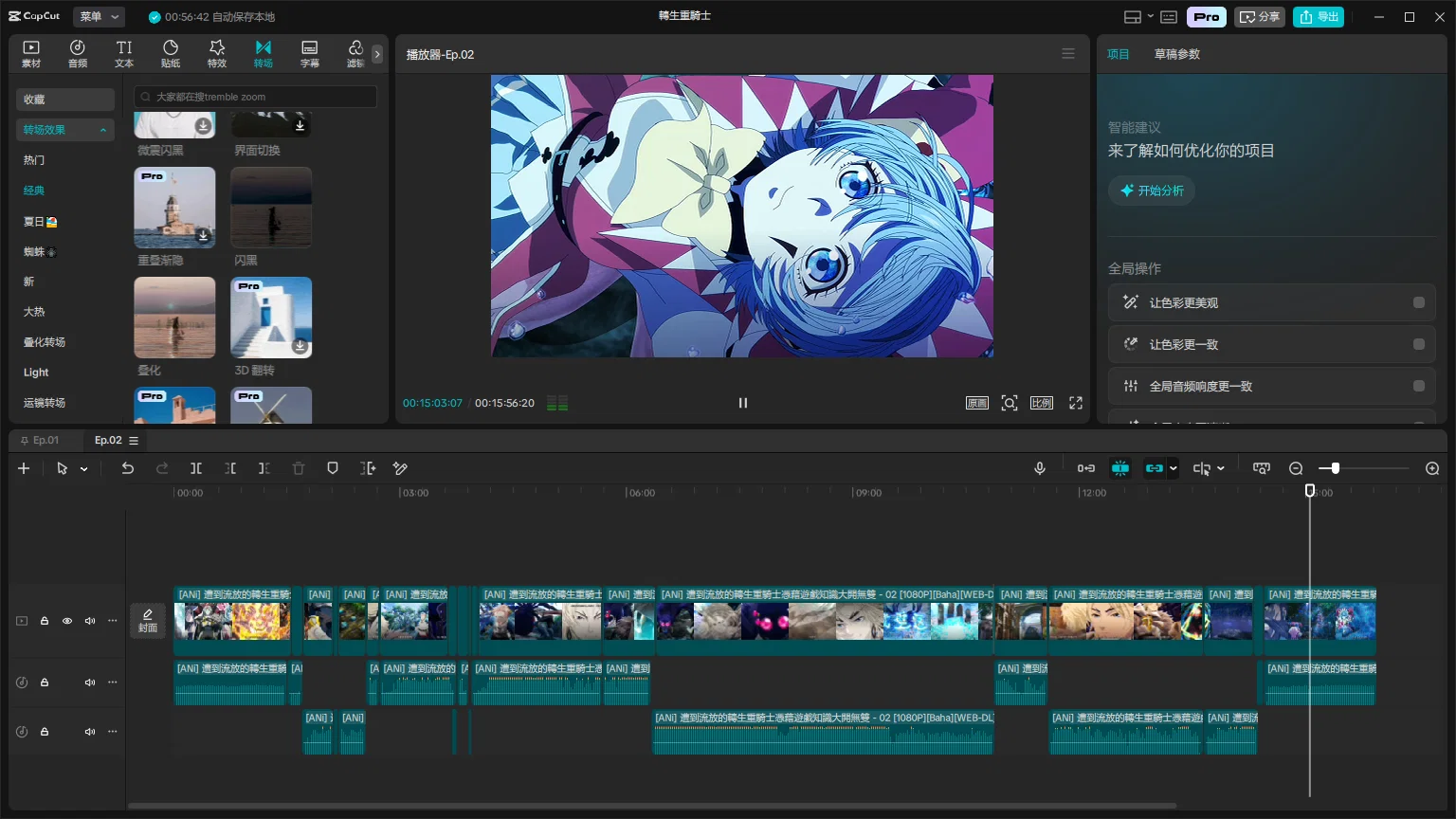Mute the main video track
Screen dimensions: 1456x819
(x=90, y=621)
